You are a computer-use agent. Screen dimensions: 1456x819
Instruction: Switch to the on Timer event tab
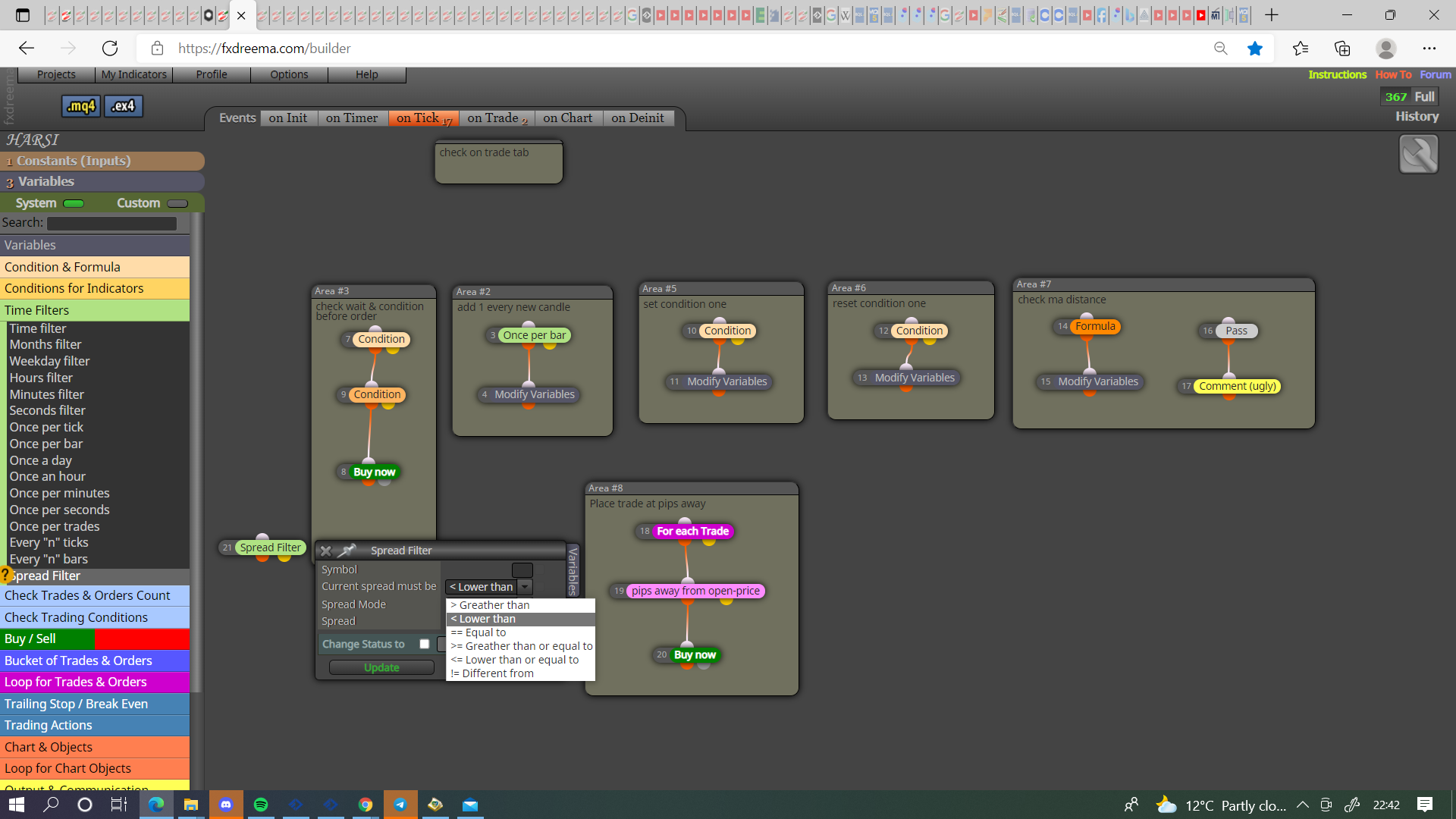click(352, 118)
